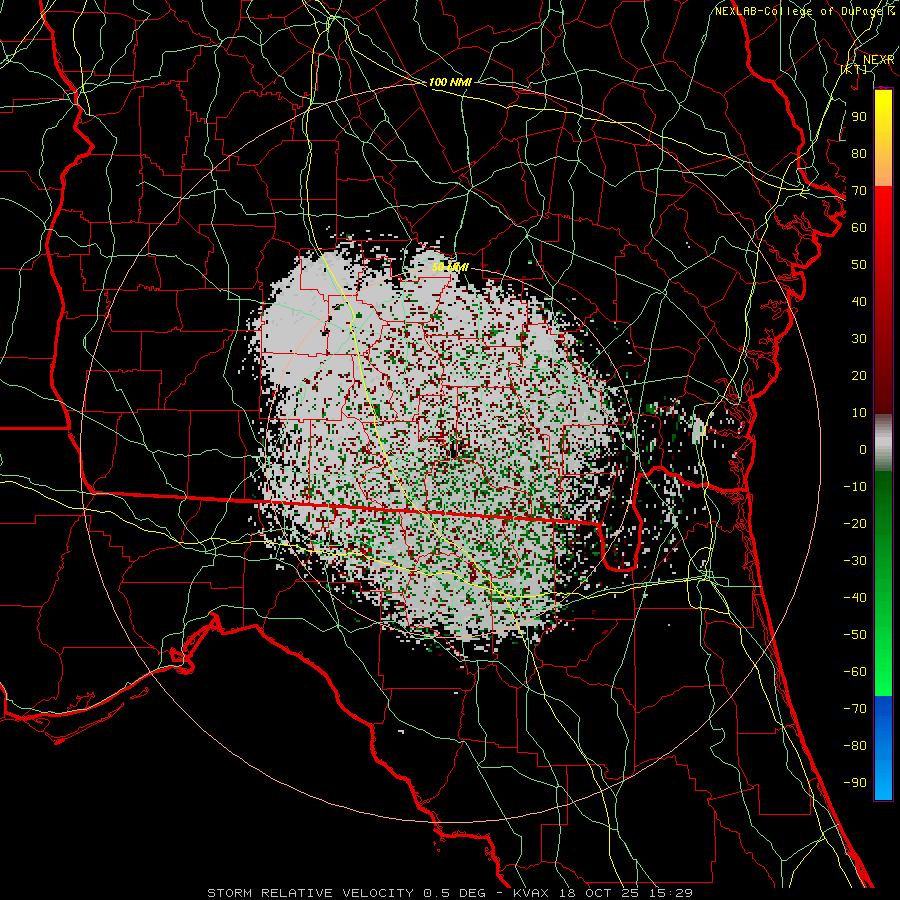Click the positive 20 knot scale value
This screenshot has height=900, width=900.
click(x=859, y=375)
